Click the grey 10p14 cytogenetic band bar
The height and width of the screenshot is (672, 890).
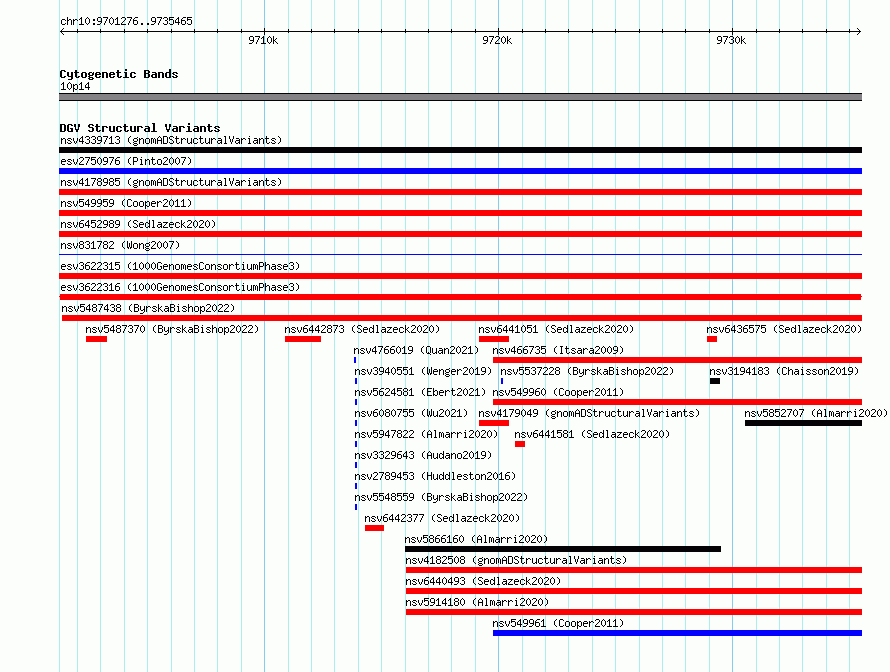[x=460, y=97]
